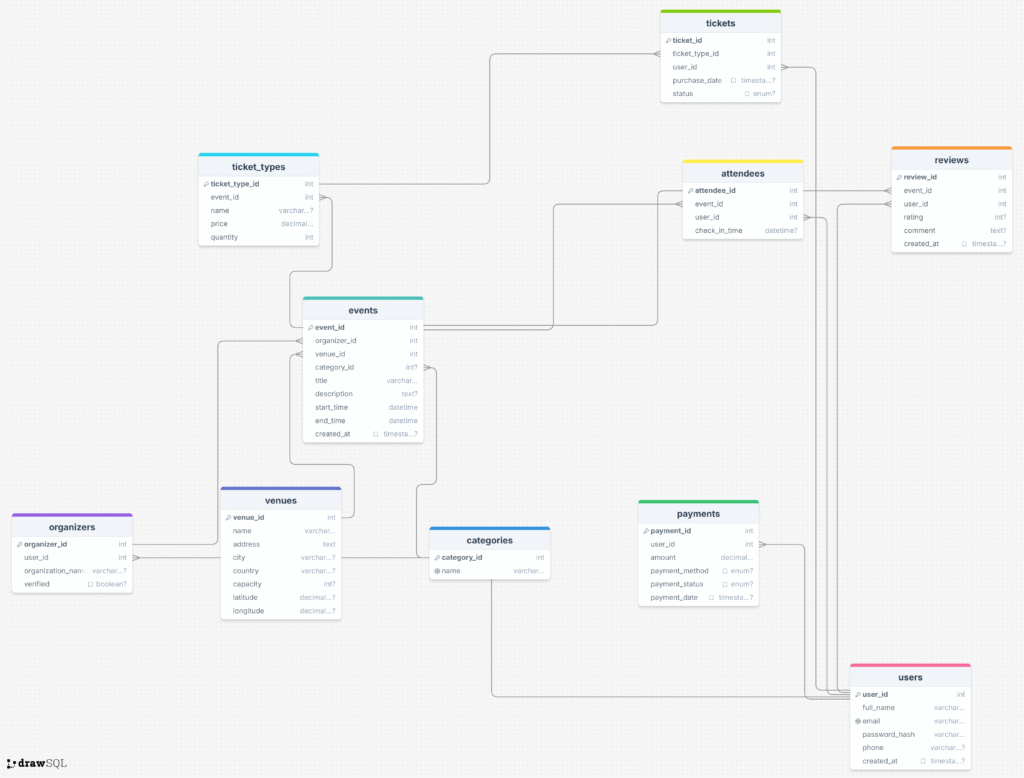1024x778 pixels.
Task: Click the primary key icon next to event_id in events
Action: (x=310, y=327)
